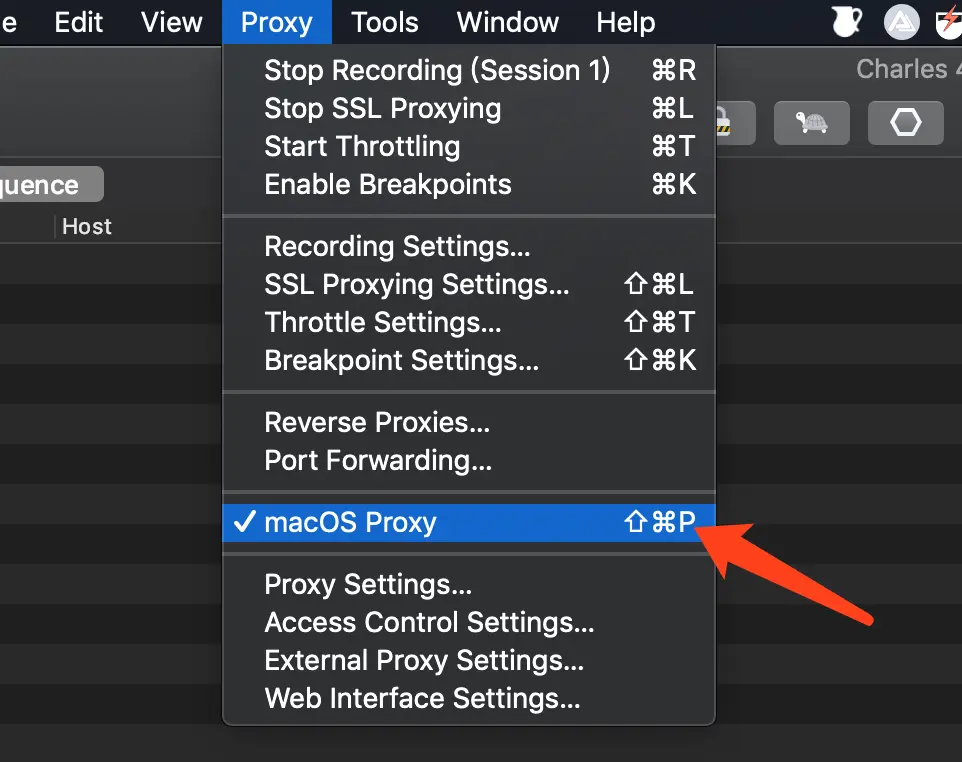This screenshot has height=762, width=962.
Task: Click the hexagon breakpoints toolbar icon
Action: [x=905, y=124]
